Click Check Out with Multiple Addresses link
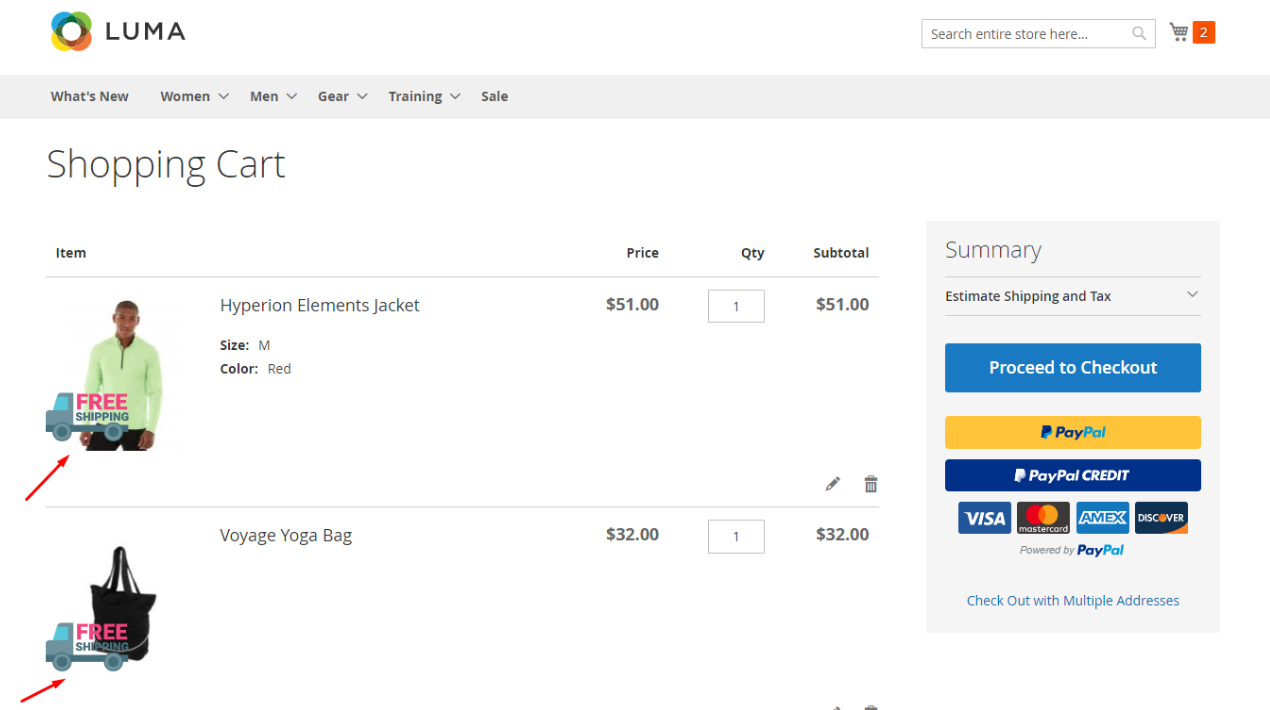Viewport: 1270px width, 710px height. point(1072,601)
